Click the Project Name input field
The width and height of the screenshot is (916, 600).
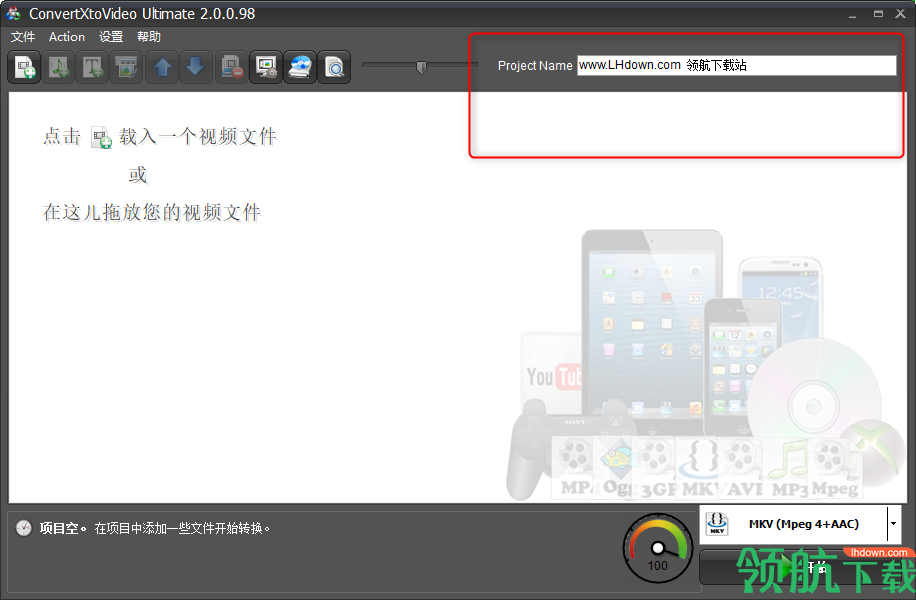[x=737, y=65]
